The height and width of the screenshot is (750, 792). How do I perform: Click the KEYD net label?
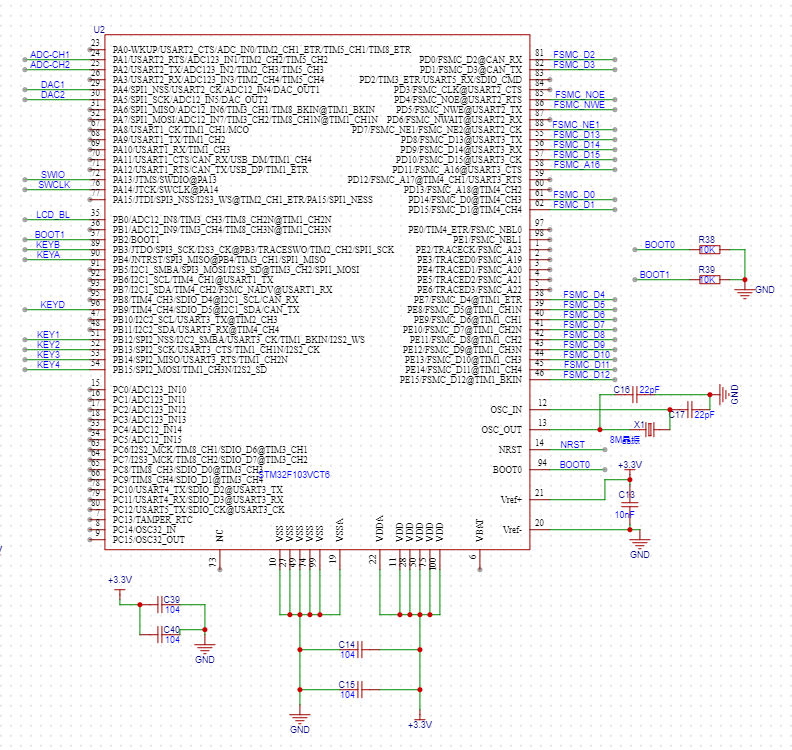click(x=53, y=305)
